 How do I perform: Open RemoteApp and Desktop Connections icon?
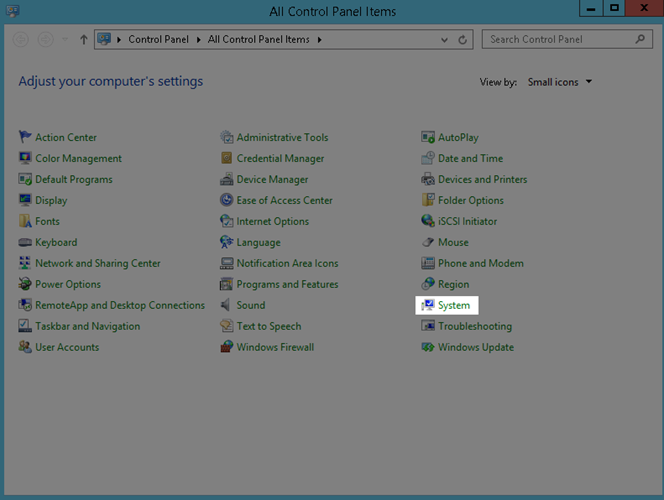click(25, 305)
